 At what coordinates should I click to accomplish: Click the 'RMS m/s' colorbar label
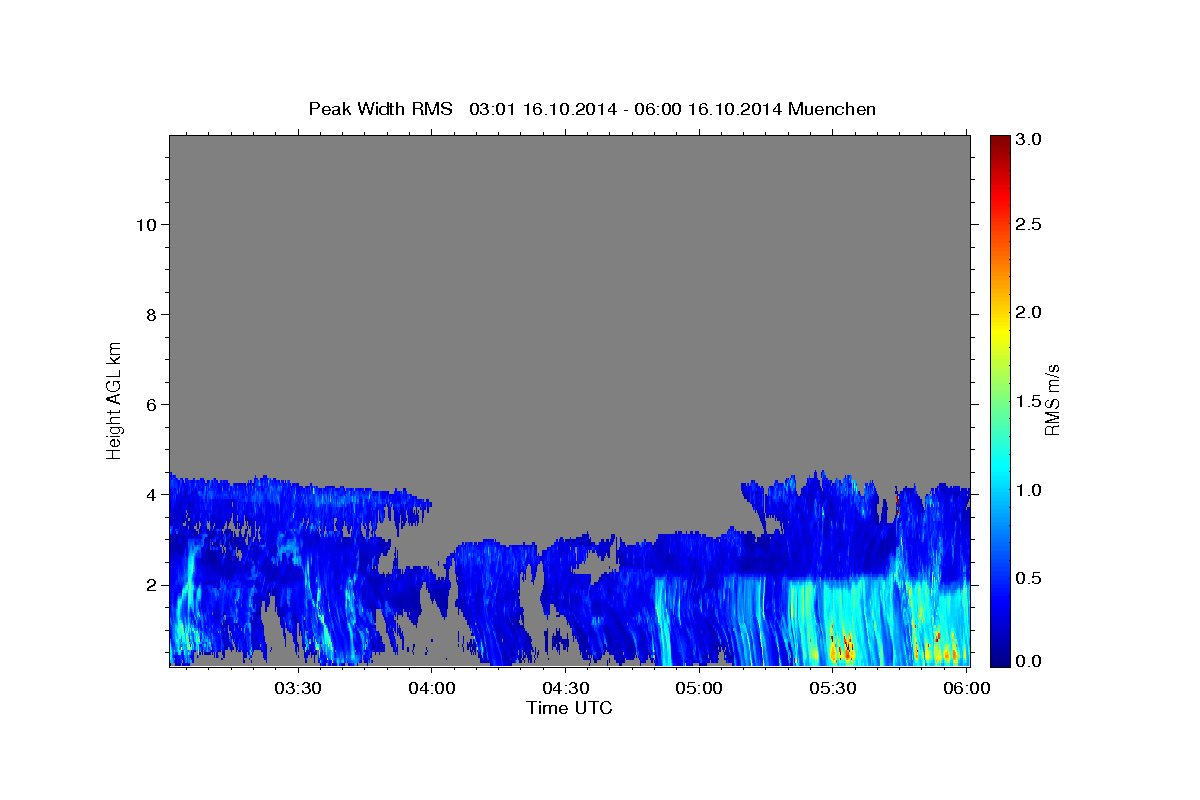[x=1052, y=400]
